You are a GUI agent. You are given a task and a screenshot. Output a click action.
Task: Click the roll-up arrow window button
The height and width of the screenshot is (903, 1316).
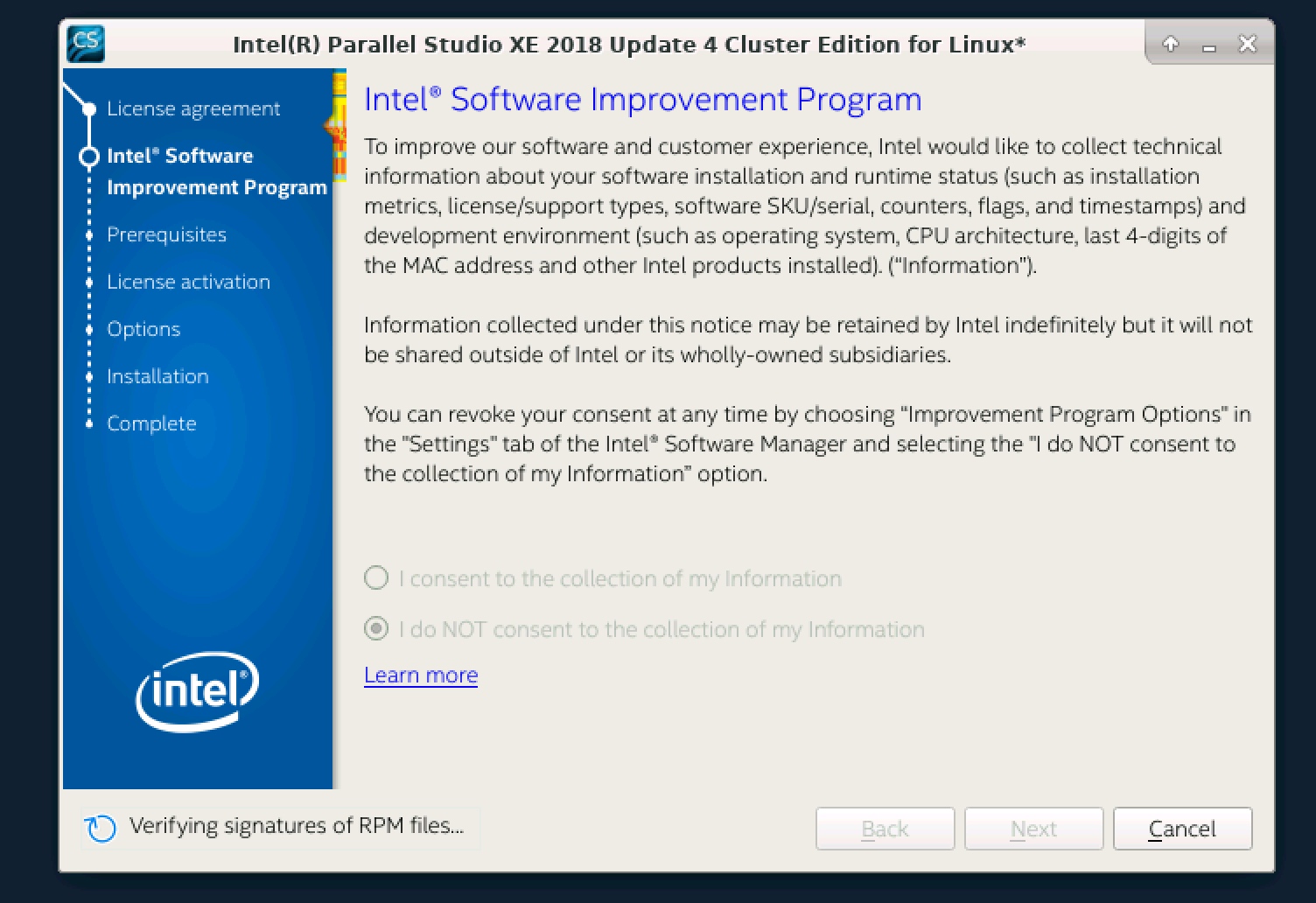[x=1171, y=44]
